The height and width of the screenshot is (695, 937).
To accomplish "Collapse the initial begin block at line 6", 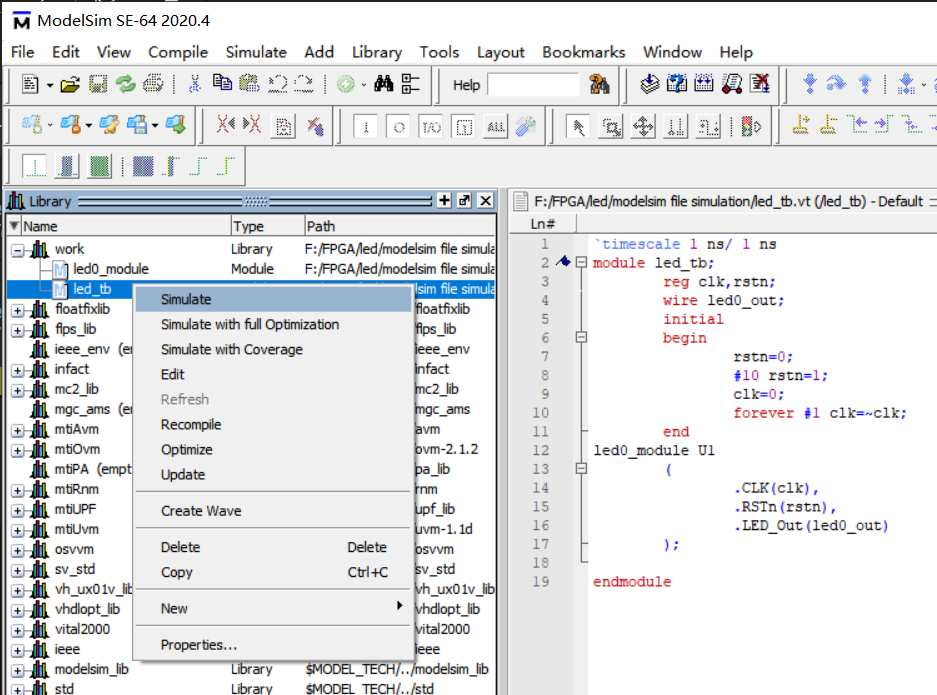I will pyautogui.click(x=580, y=338).
